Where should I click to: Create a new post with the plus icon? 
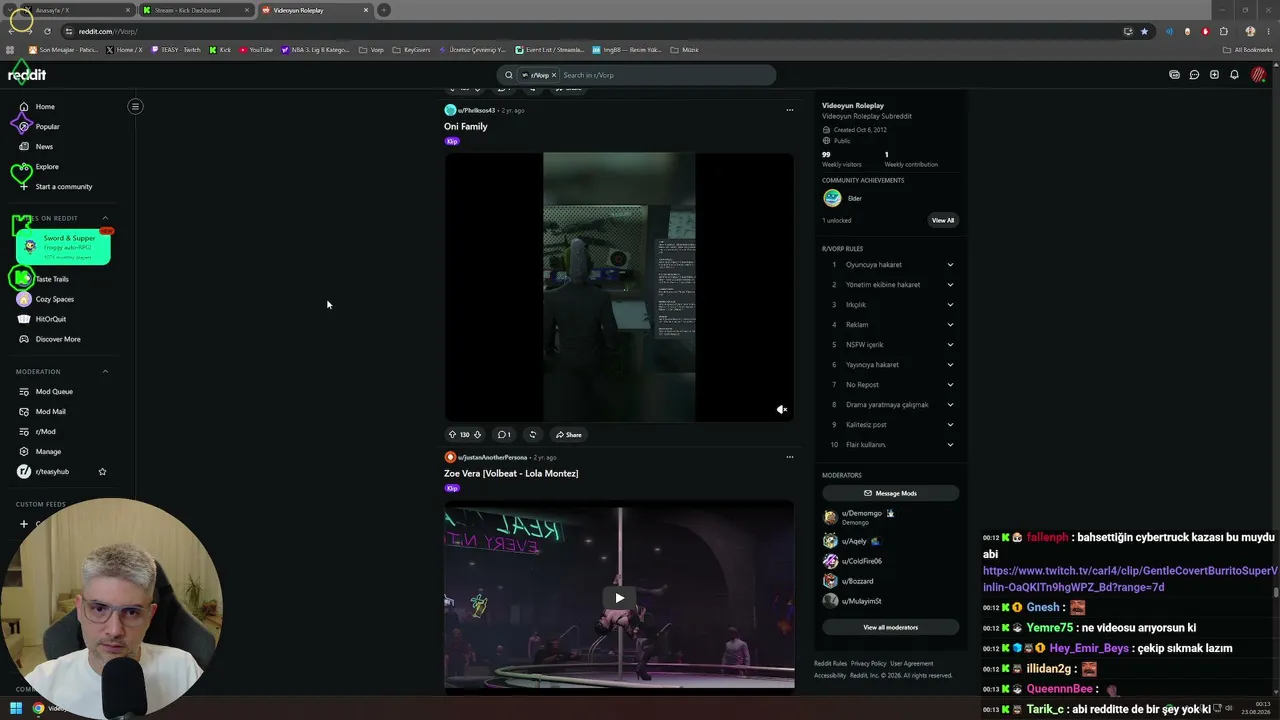[x=1214, y=75]
